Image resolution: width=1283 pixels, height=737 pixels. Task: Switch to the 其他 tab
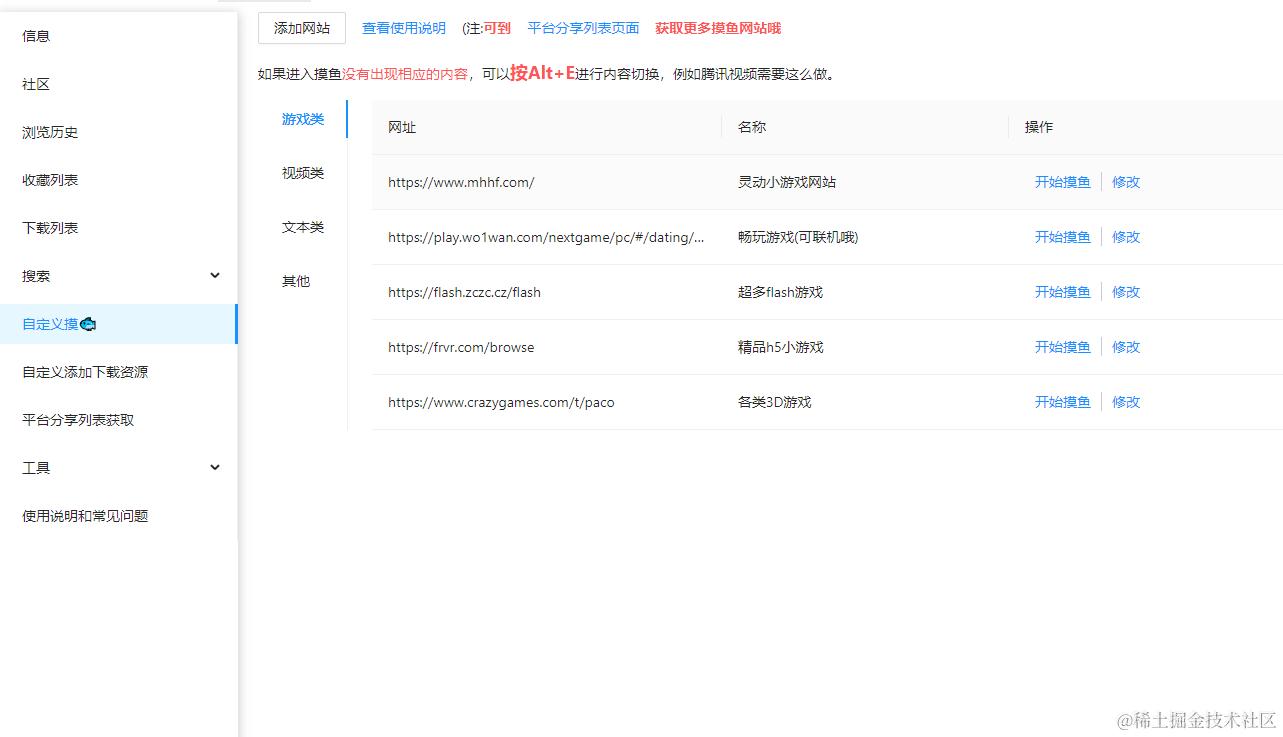pyautogui.click(x=296, y=281)
